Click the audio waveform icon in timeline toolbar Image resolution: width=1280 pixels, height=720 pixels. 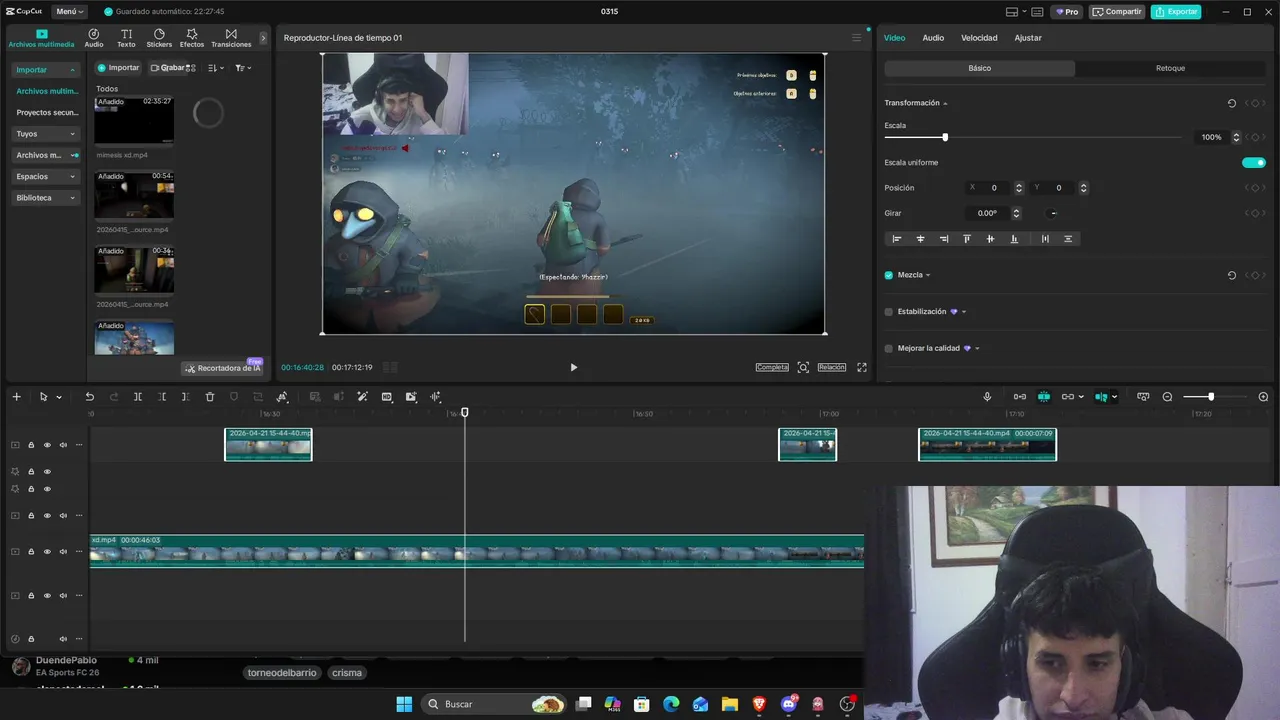click(436, 397)
